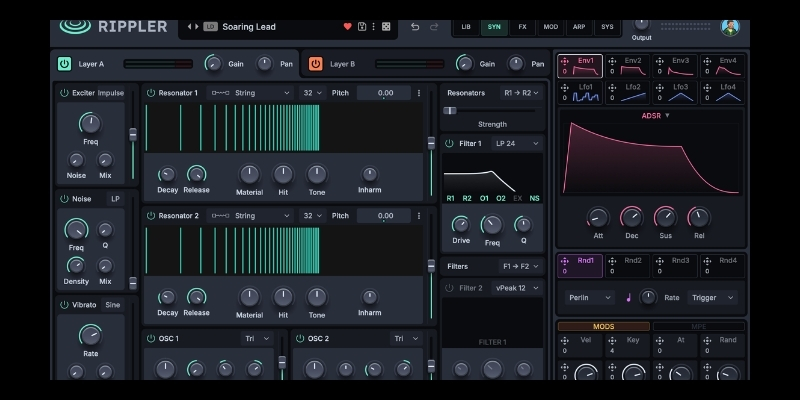Click the user avatar icon
The width and height of the screenshot is (800, 400).
click(x=730, y=27)
